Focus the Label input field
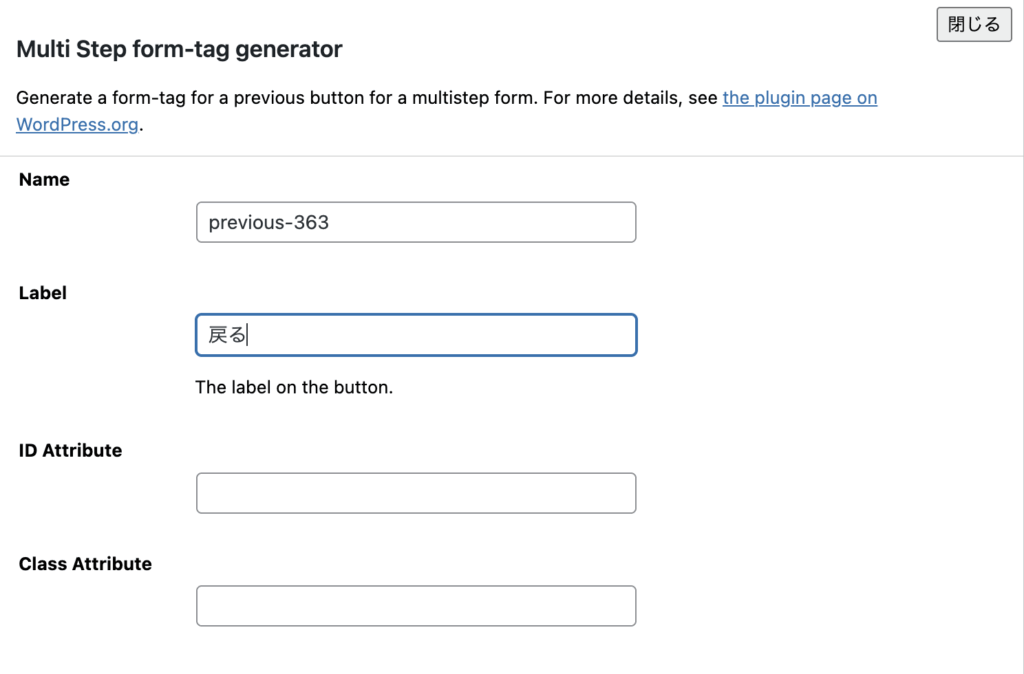The height and width of the screenshot is (674, 1024). click(415, 335)
